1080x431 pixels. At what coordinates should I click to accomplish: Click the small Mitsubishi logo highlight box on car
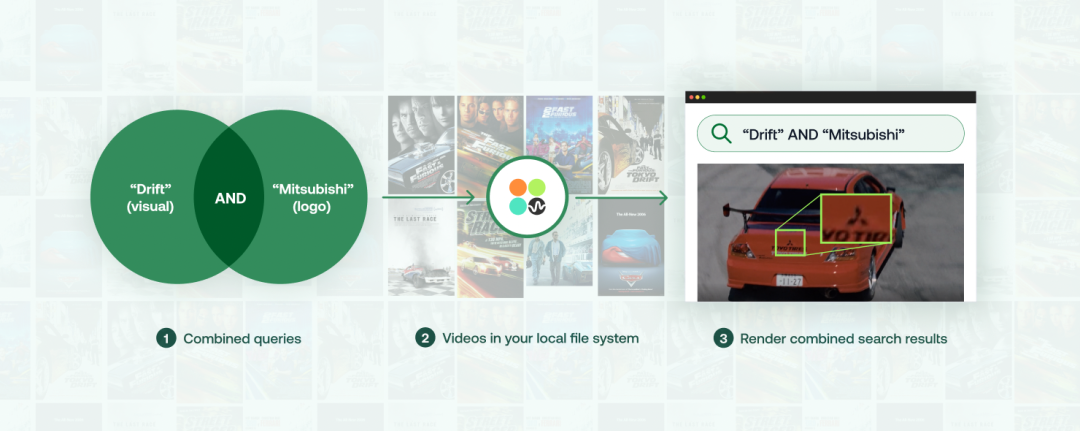click(790, 243)
